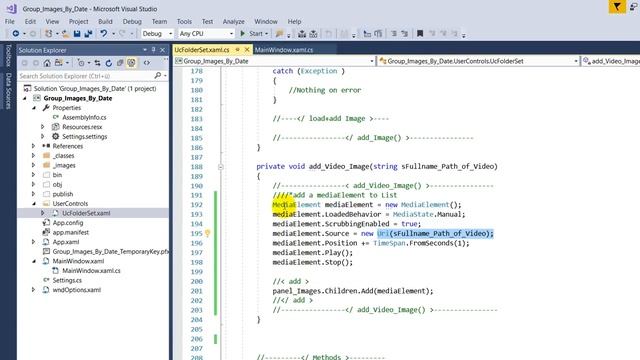640x360 pixels.
Task: Open the Debug menu
Action: (x=132, y=21)
